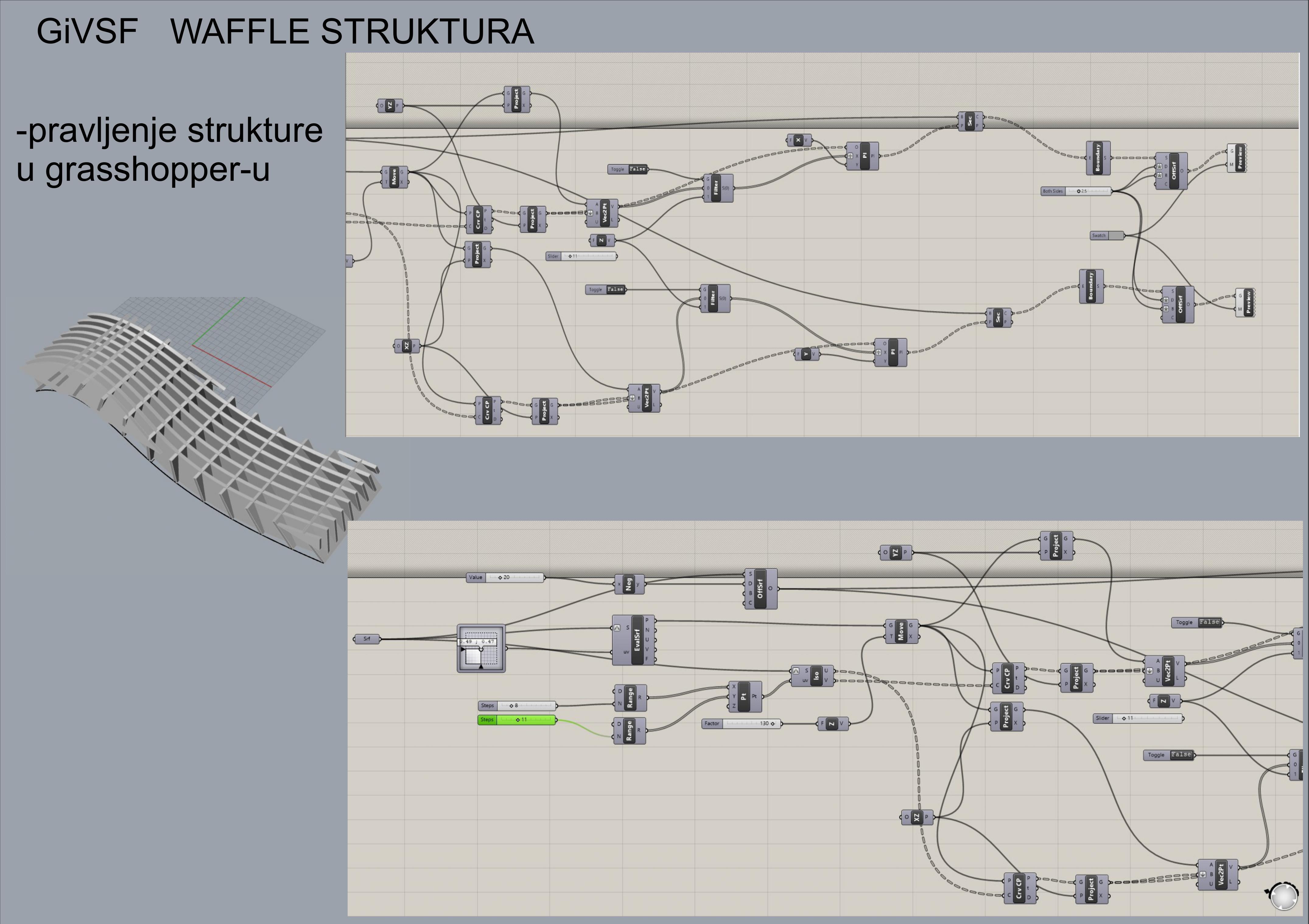Toggle the lower False toggle in top canvas
This screenshot has width=1309, height=924.
point(606,289)
